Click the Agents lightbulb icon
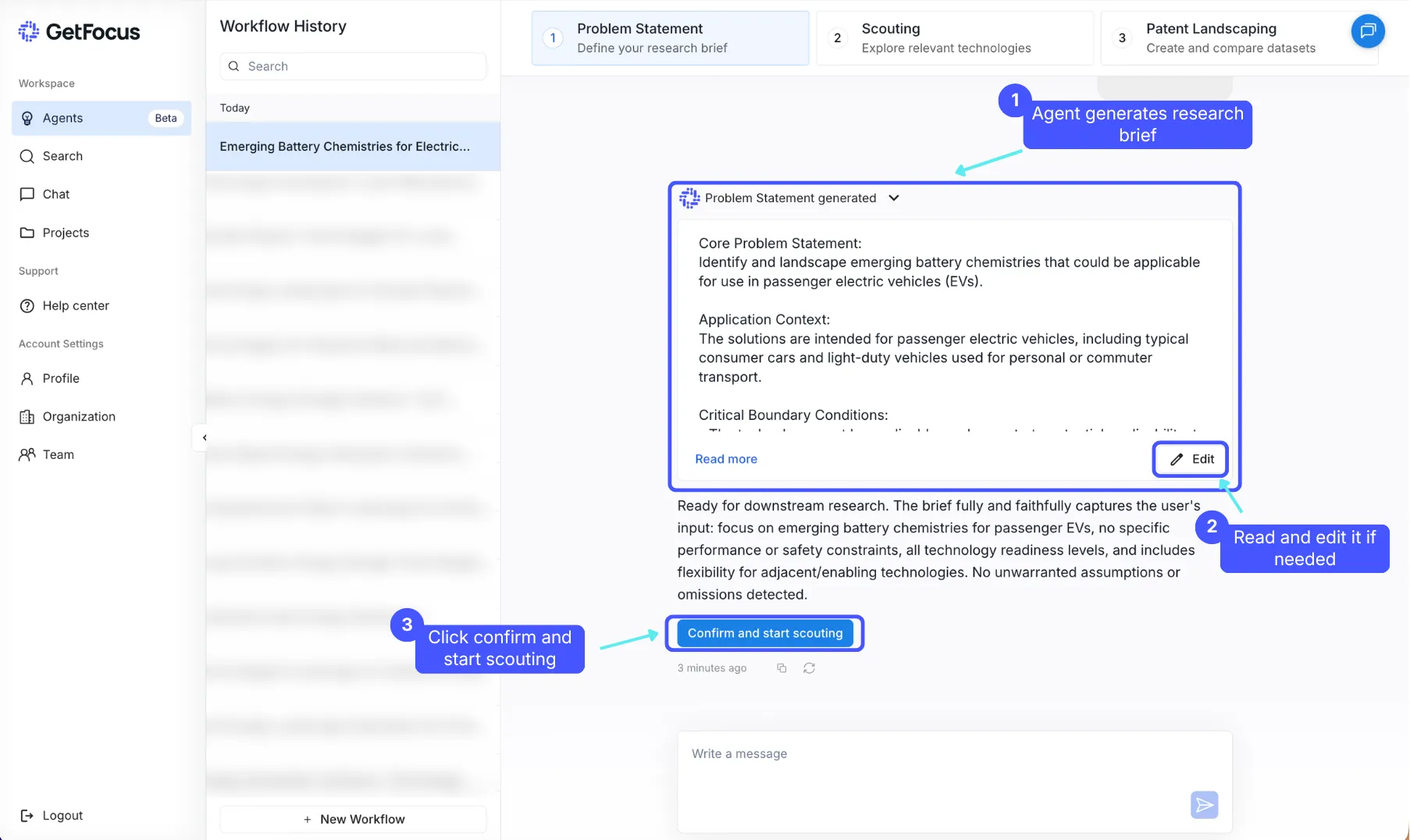Screen dimensions: 1410x840 pos(27,118)
